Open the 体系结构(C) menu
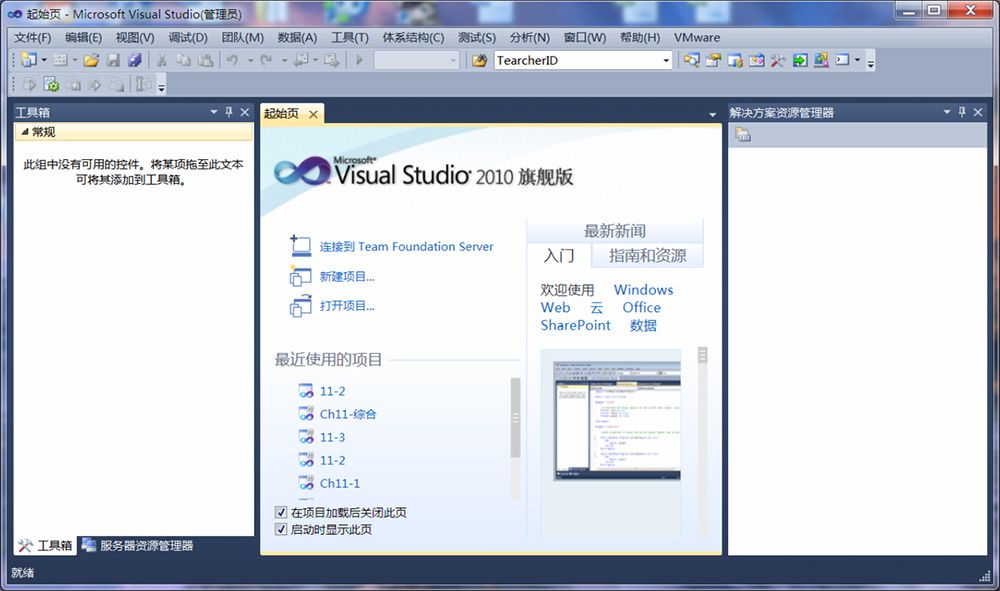Image resolution: width=1000 pixels, height=591 pixels. 413,38
